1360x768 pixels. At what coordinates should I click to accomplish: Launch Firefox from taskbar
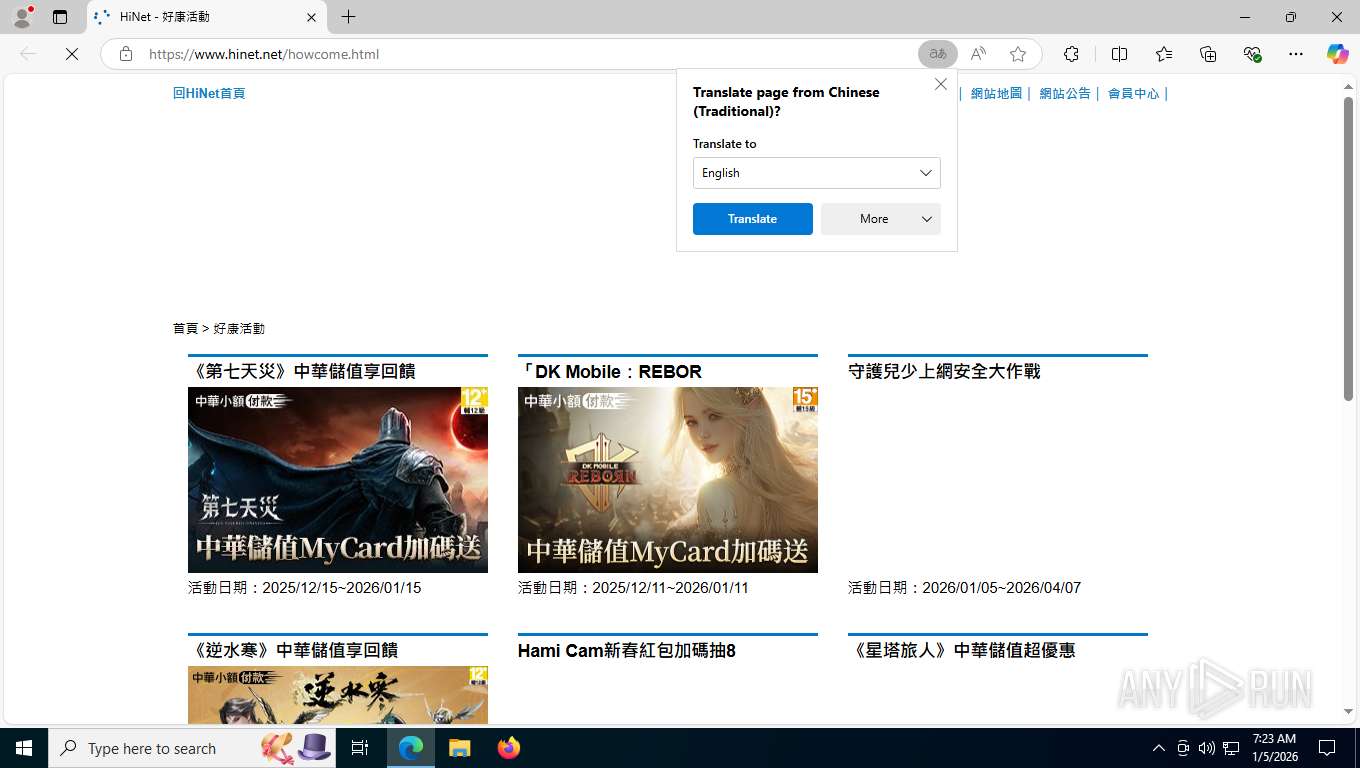[508, 748]
